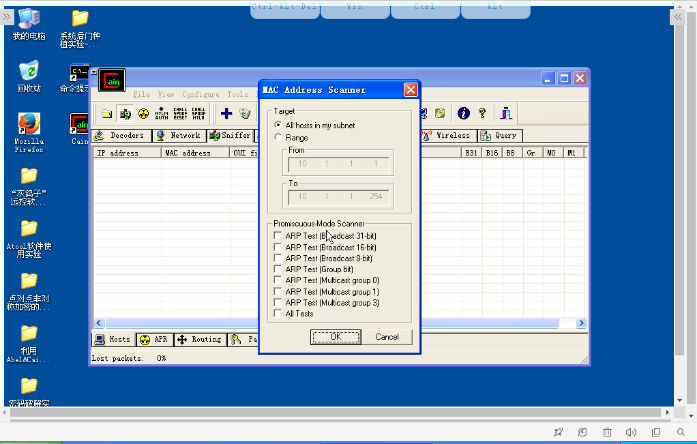697x444 pixels.
Task: Click the yellow key icon in toolbar
Action: [x=440, y=113]
